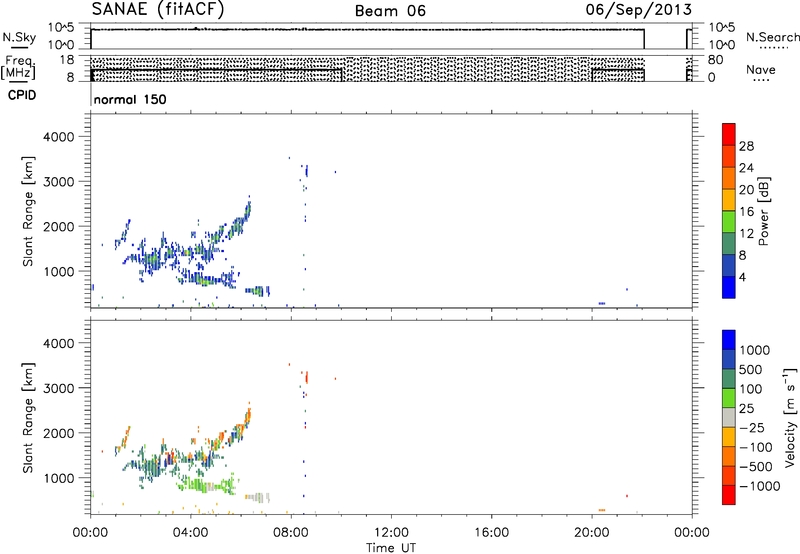This screenshot has width=800, height=554.
Task: Pick the light green 25–100 Velocity colorbar segment
Action: (x=729, y=398)
